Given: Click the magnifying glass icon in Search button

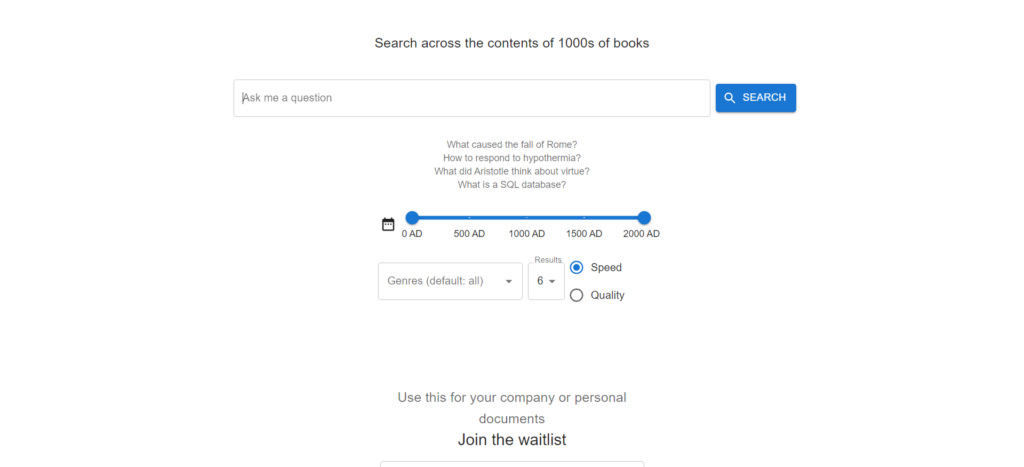Looking at the screenshot, I should coord(730,98).
